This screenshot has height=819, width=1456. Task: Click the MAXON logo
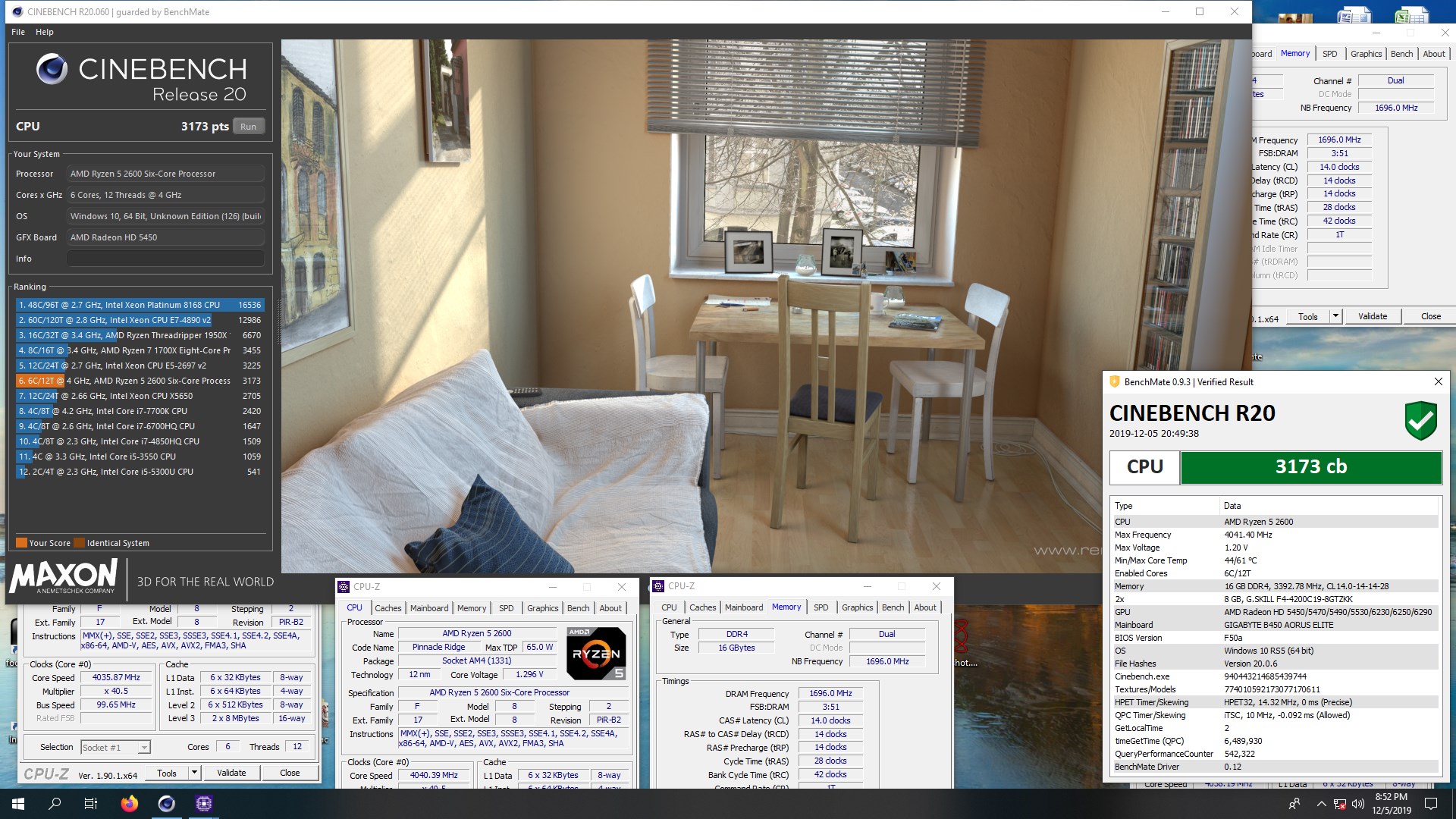click(x=64, y=577)
